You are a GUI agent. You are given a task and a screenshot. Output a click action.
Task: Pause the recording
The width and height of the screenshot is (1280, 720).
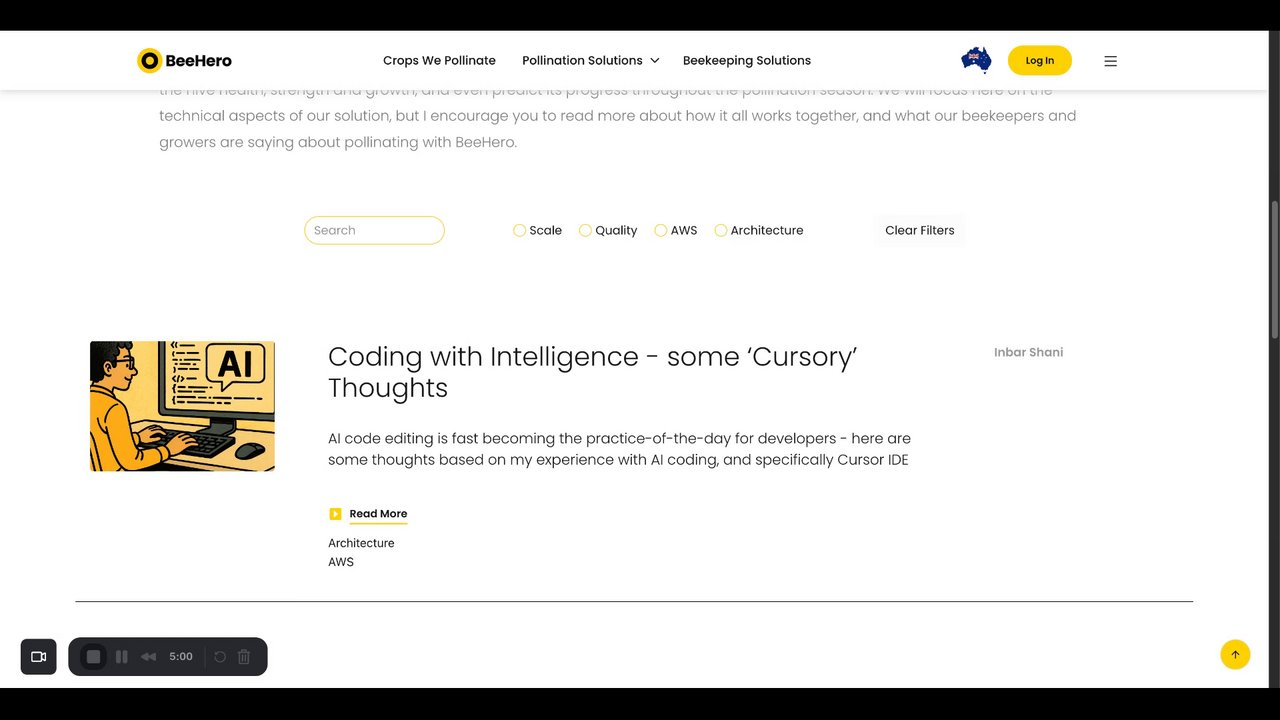click(122, 657)
